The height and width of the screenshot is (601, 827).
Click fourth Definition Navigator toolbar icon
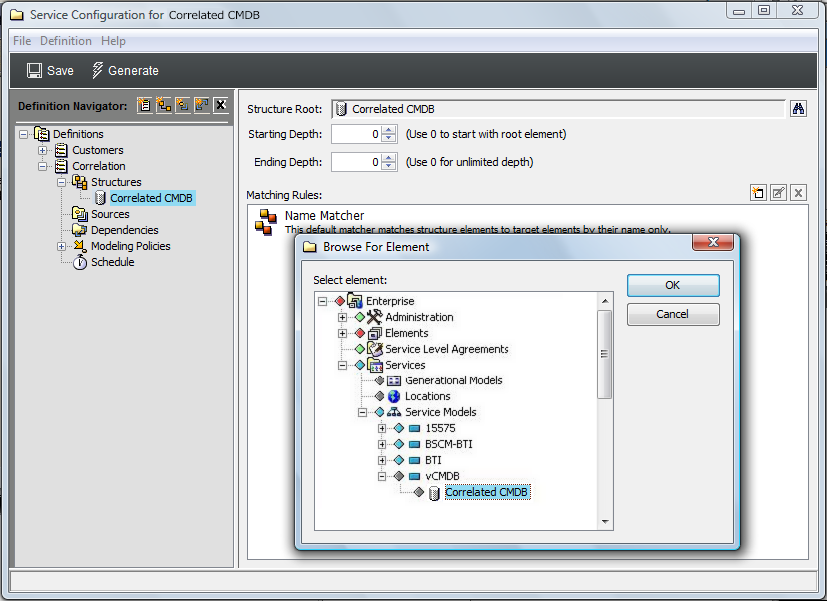[x=201, y=105]
